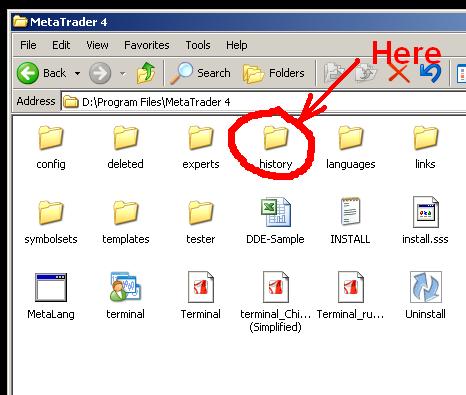Viewport: 466px width, 395px height.
Task: Select the lowercase terminal program icon
Action: [x=126, y=287]
